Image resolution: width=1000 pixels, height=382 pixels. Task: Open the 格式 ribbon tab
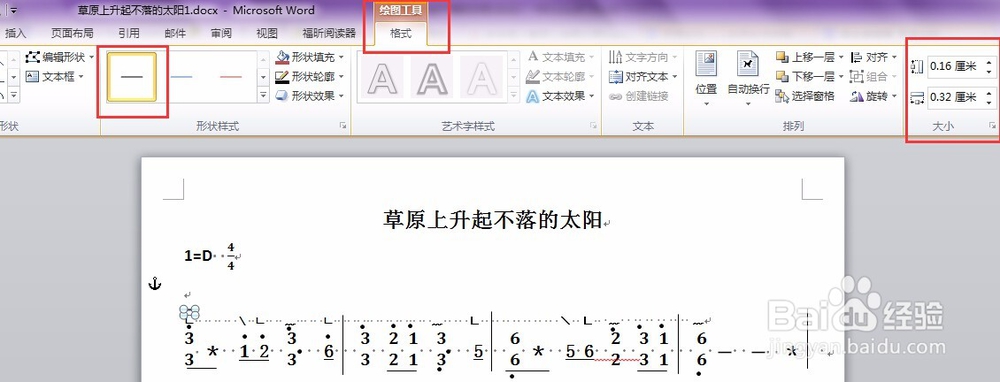pos(401,33)
